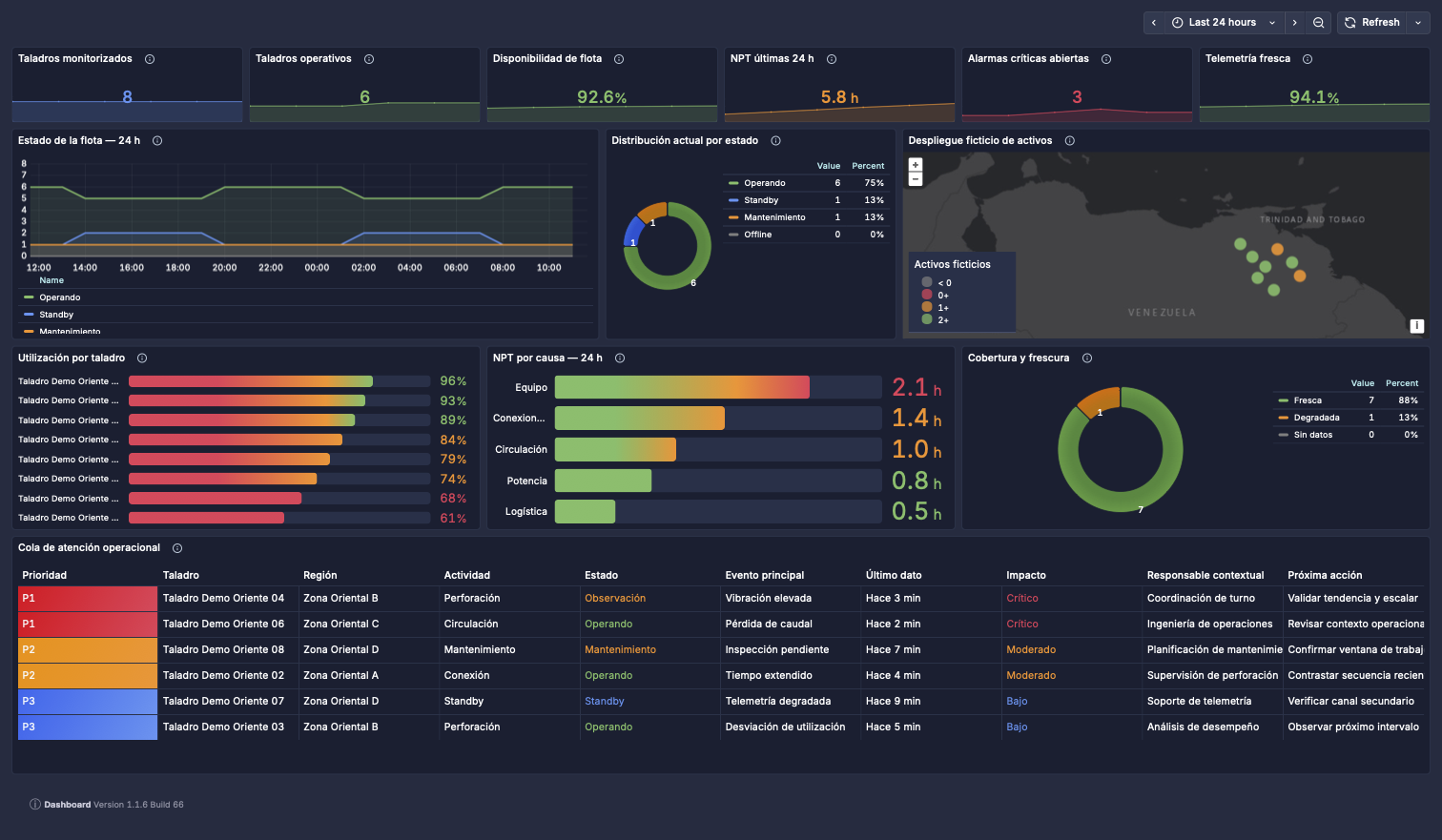
Task: Click the Prioridad column header
Action: pos(45,575)
